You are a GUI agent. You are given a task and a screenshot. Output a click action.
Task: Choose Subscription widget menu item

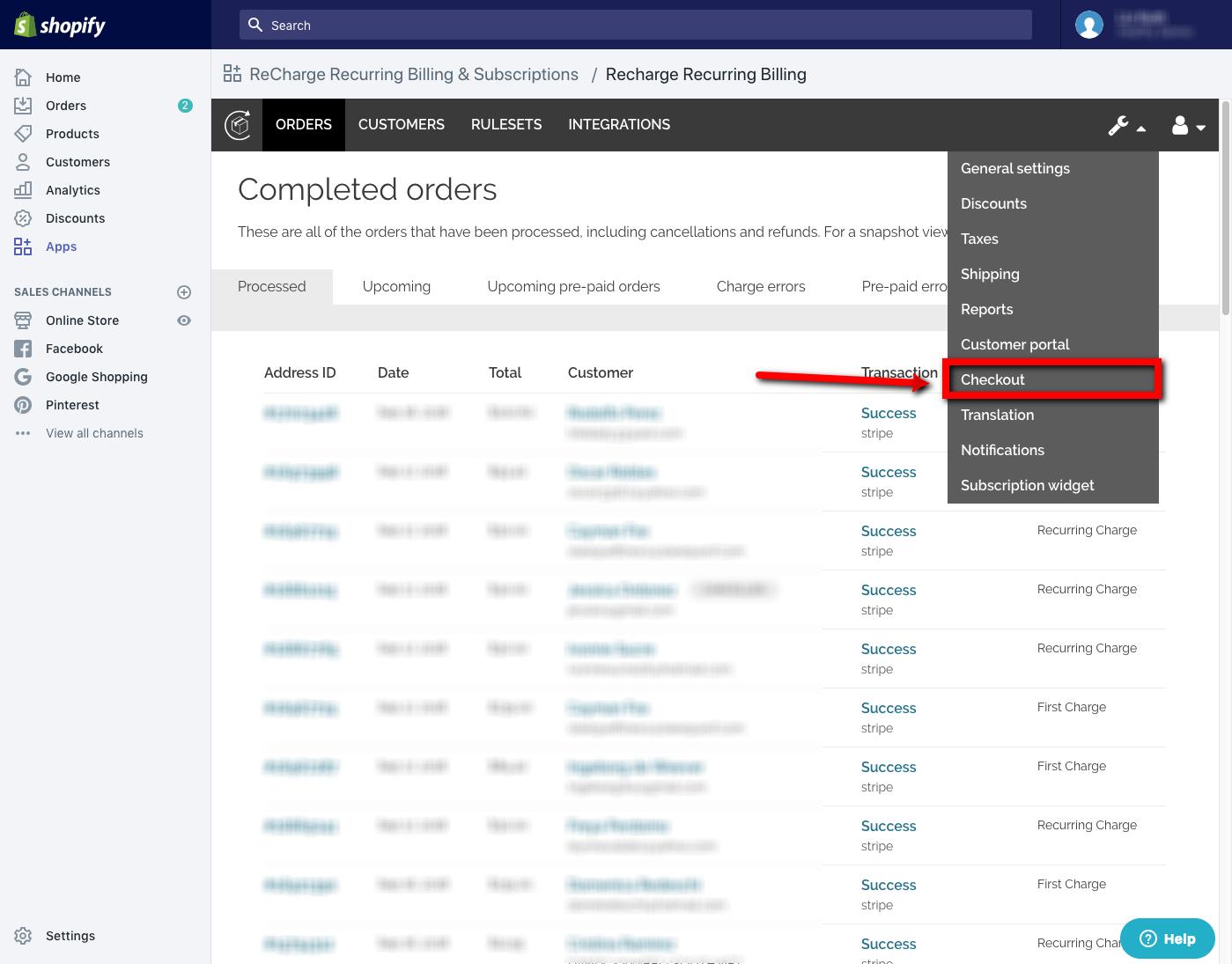click(x=1027, y=485)
